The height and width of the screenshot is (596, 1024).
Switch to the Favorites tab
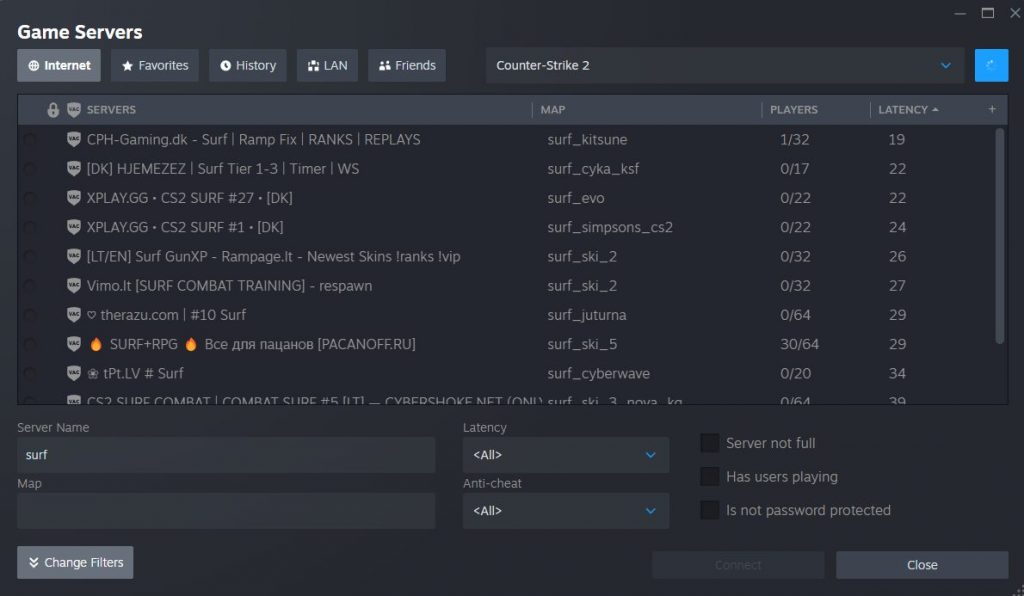[155, 66]
